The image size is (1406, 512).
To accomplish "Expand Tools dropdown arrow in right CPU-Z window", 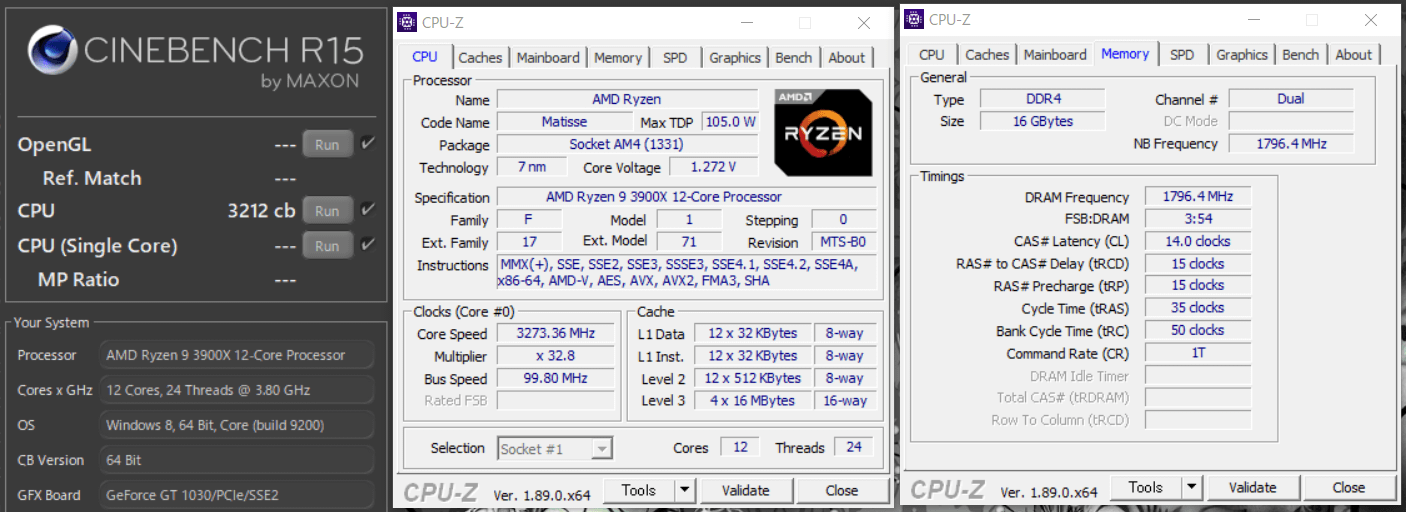I will [x=1191, y=488].
